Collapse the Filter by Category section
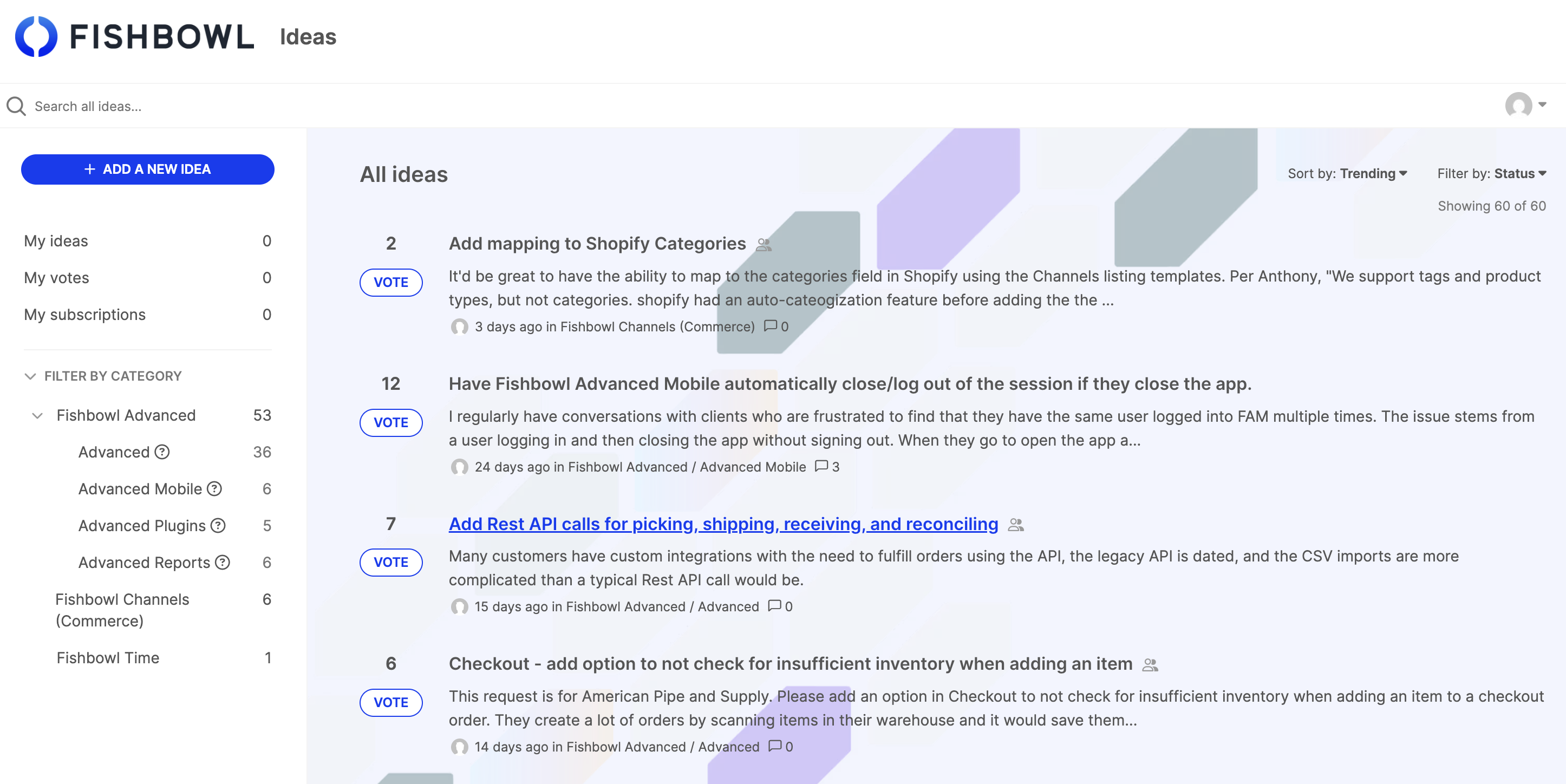 coord(30,376)
